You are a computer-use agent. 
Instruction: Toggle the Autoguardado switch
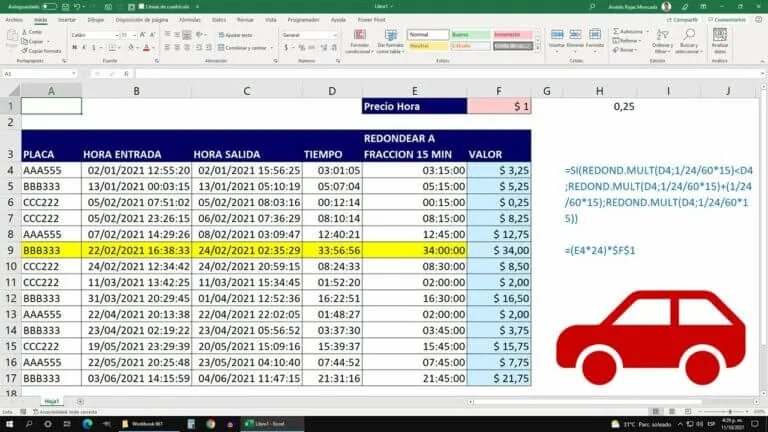(48, 7)
